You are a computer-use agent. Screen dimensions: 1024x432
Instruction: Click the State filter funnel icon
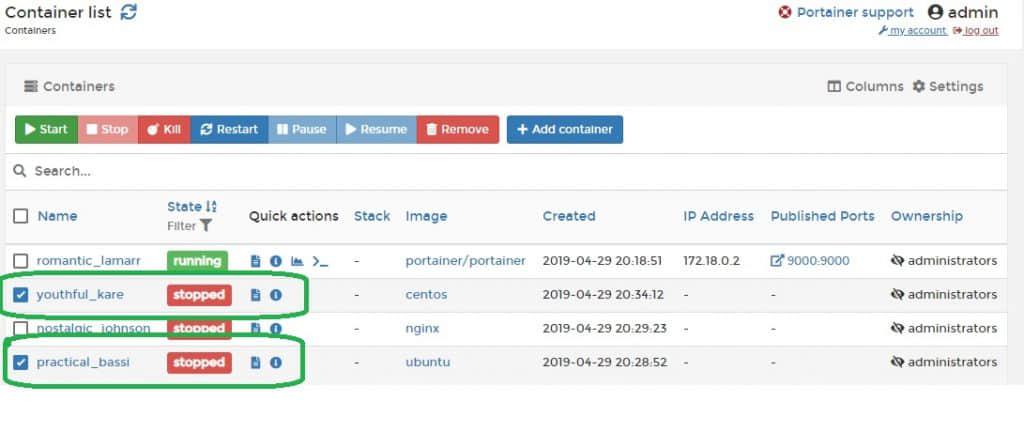click(x=205, y=226)
